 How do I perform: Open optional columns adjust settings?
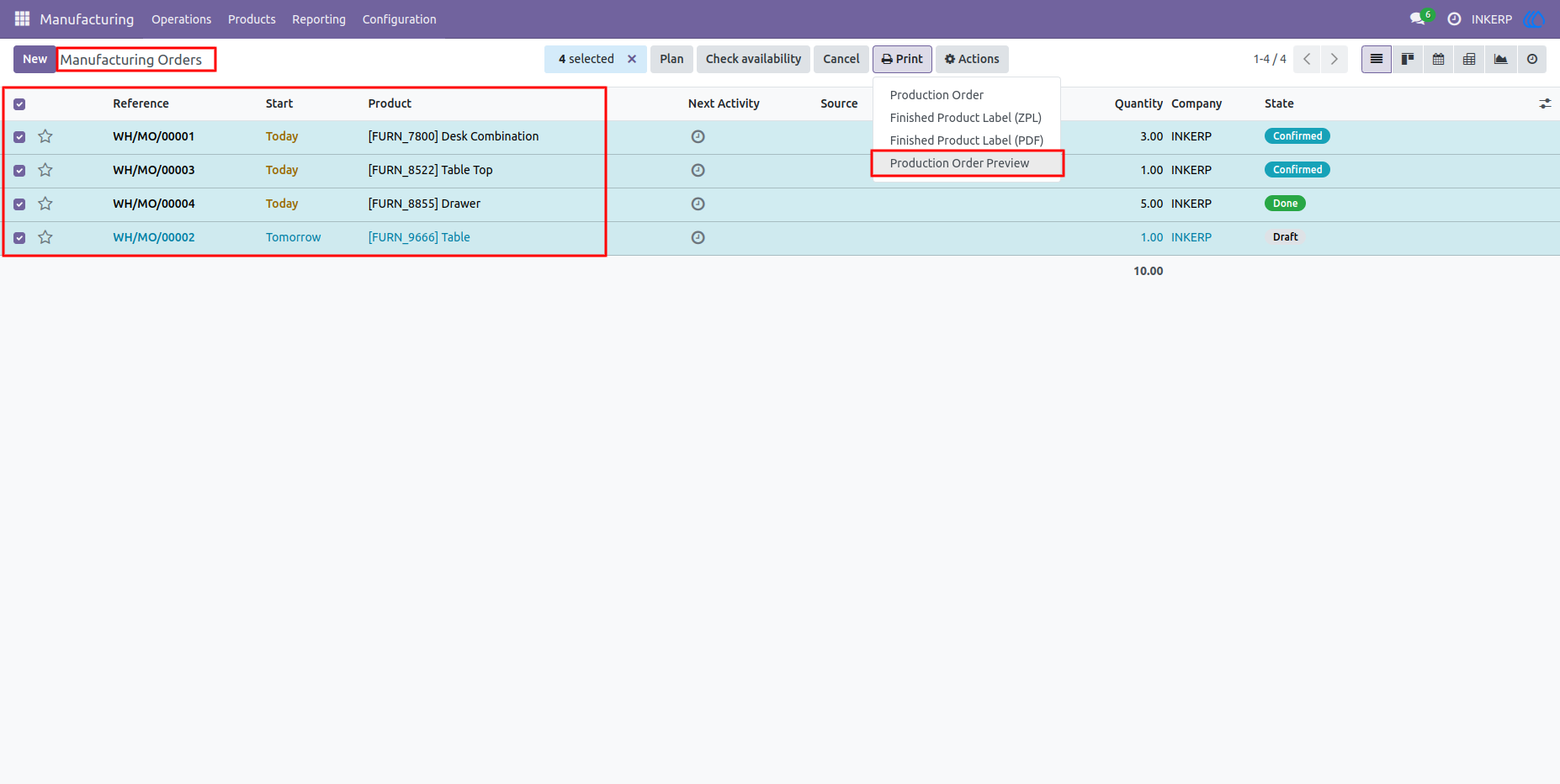point(1545,103)
